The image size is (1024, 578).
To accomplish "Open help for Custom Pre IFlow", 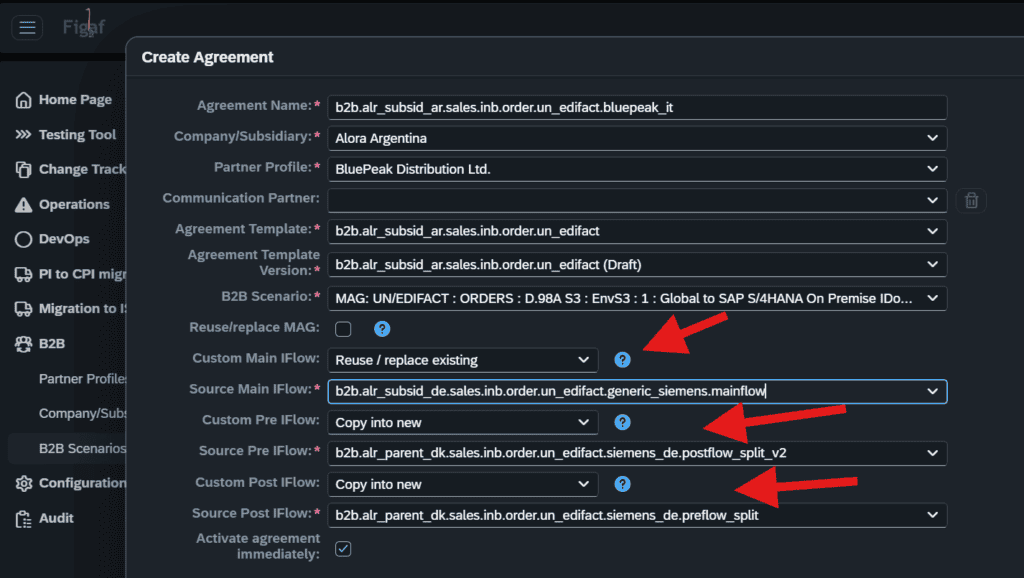I will tap(622, 422).
